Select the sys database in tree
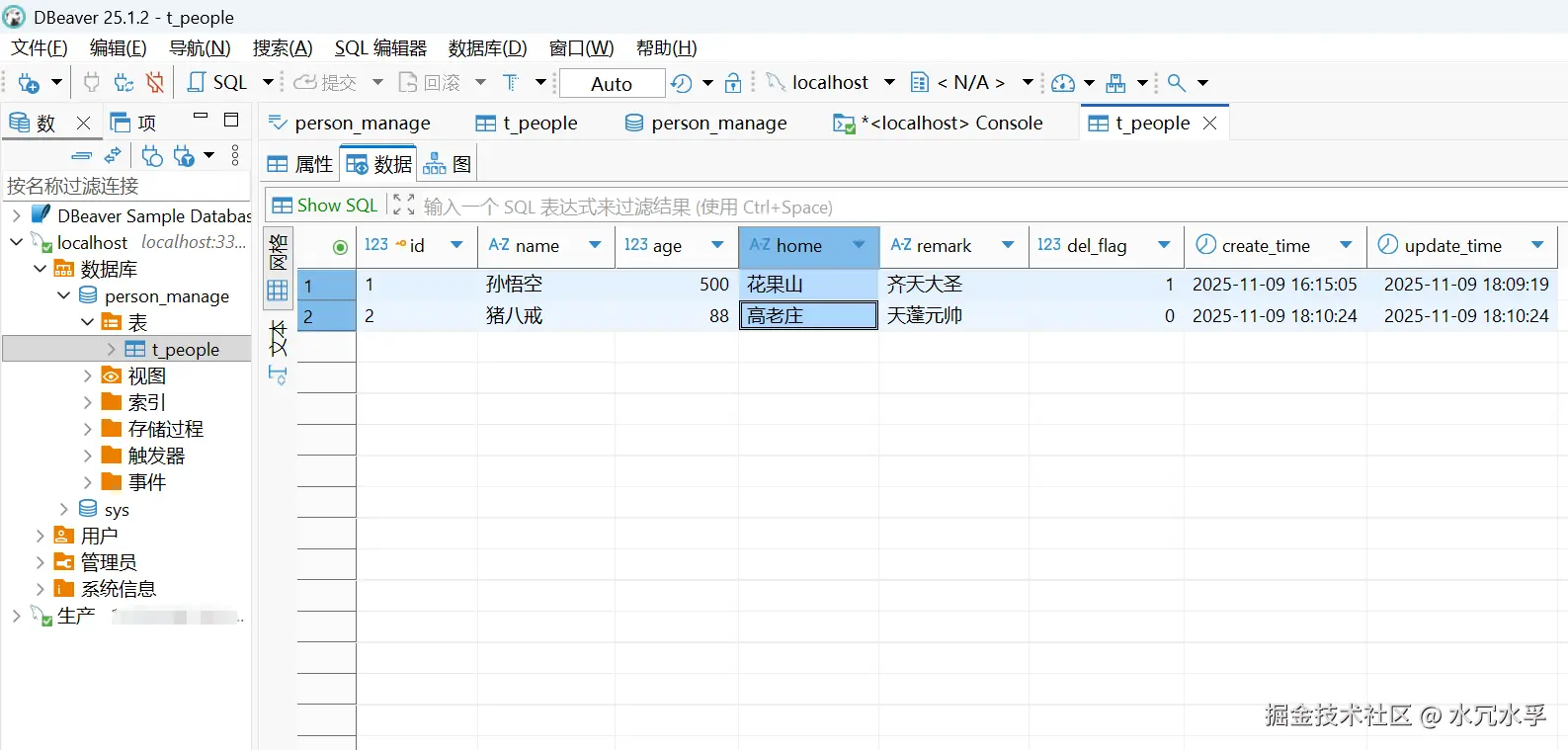This screenshot has width=1568, height=750. [x=117, y=510]
